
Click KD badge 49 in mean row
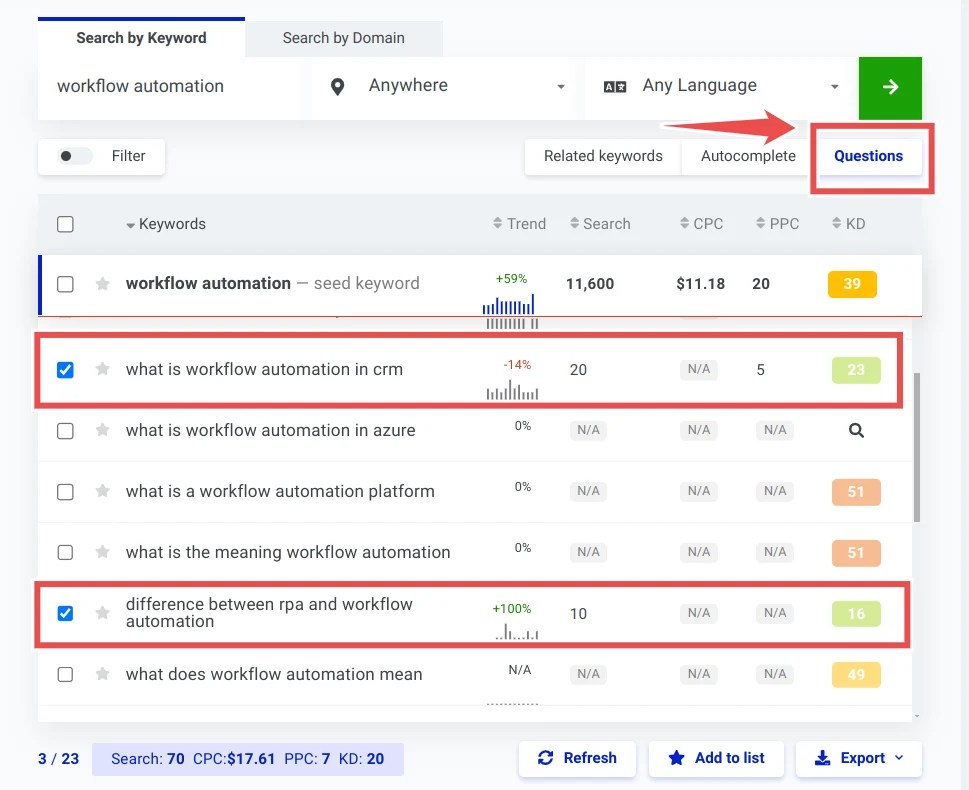tap(856, 674)
